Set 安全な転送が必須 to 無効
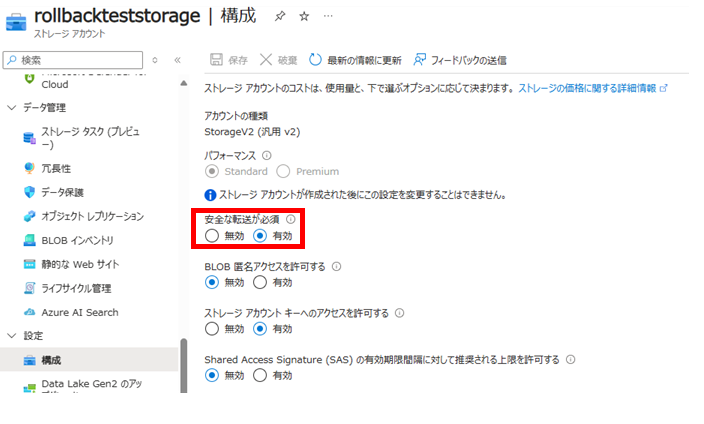 pyautogui.click(x=212, y=236)
